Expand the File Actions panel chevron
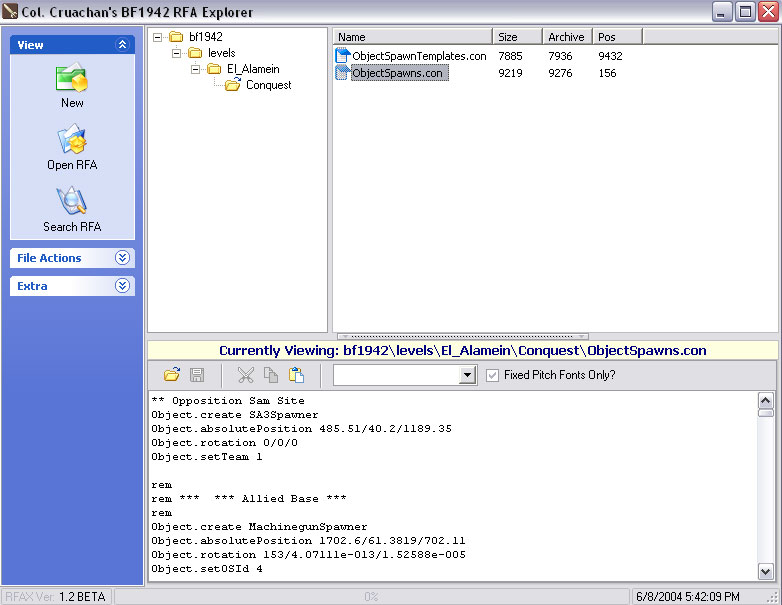 click(122, 257)
